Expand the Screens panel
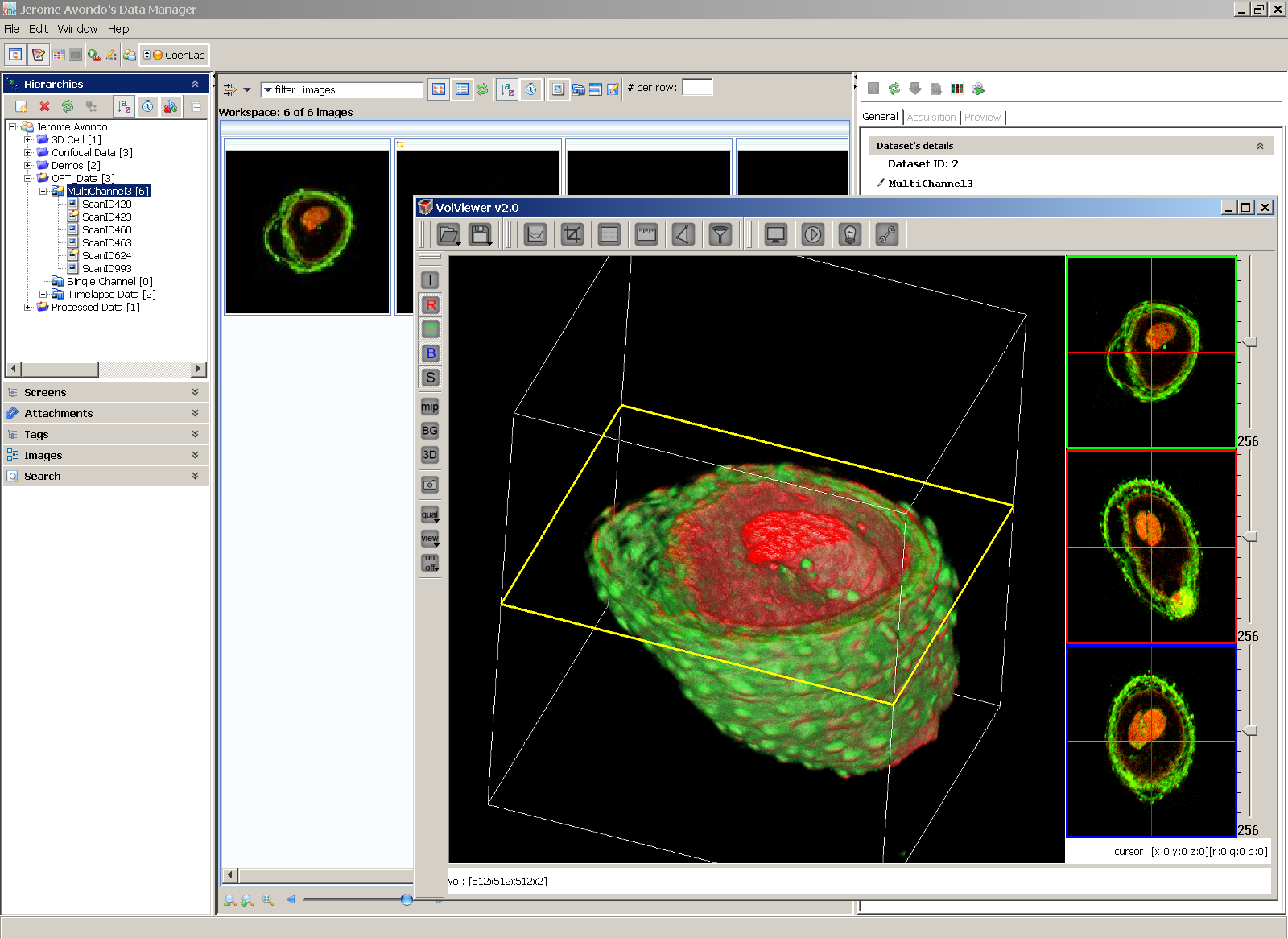1288x938 pixels. pyautogui.click(x=106, y=392)
